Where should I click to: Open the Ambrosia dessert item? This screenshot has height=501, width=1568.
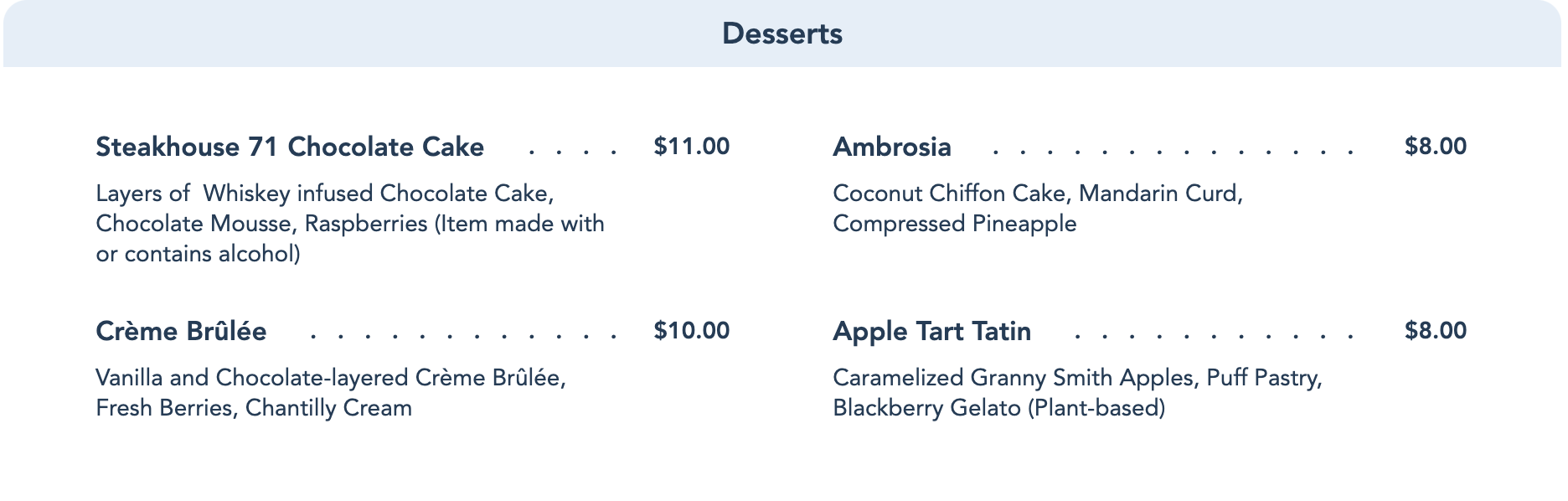point(891,147)
